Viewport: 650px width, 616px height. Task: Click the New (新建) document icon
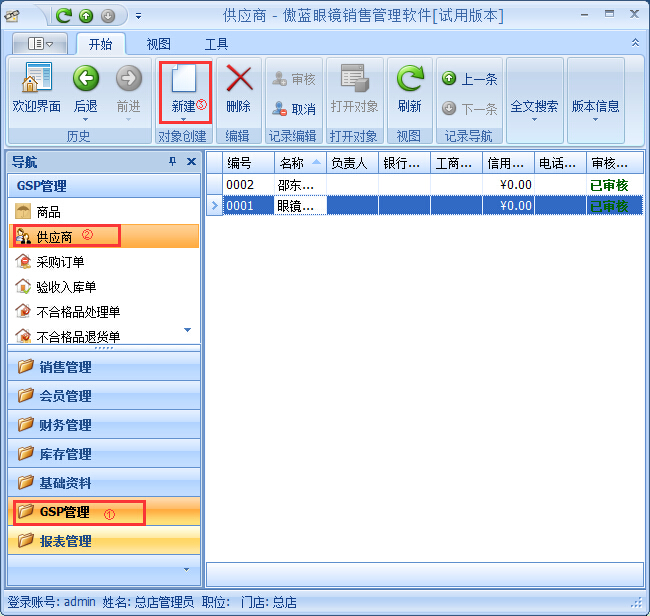coord(184,80)
